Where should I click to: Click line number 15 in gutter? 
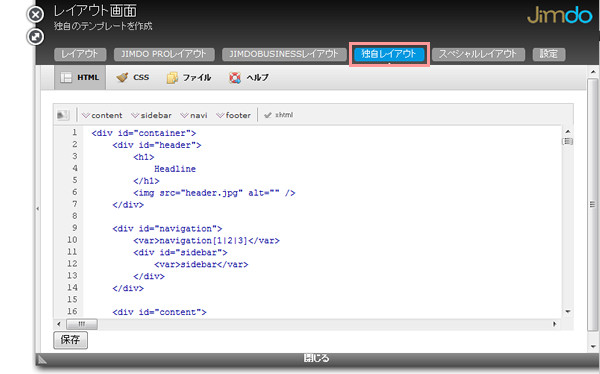[x=72, y=299]
